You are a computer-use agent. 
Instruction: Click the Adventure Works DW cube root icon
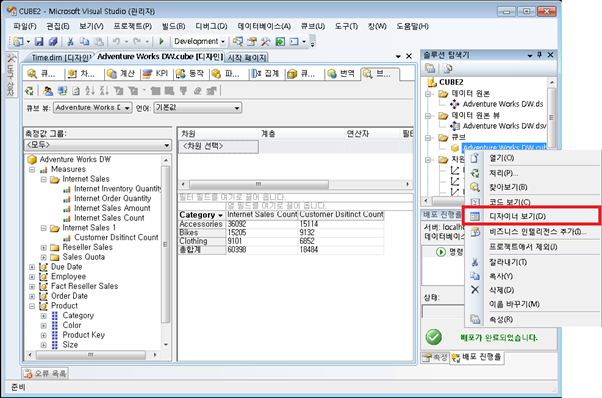32,159
